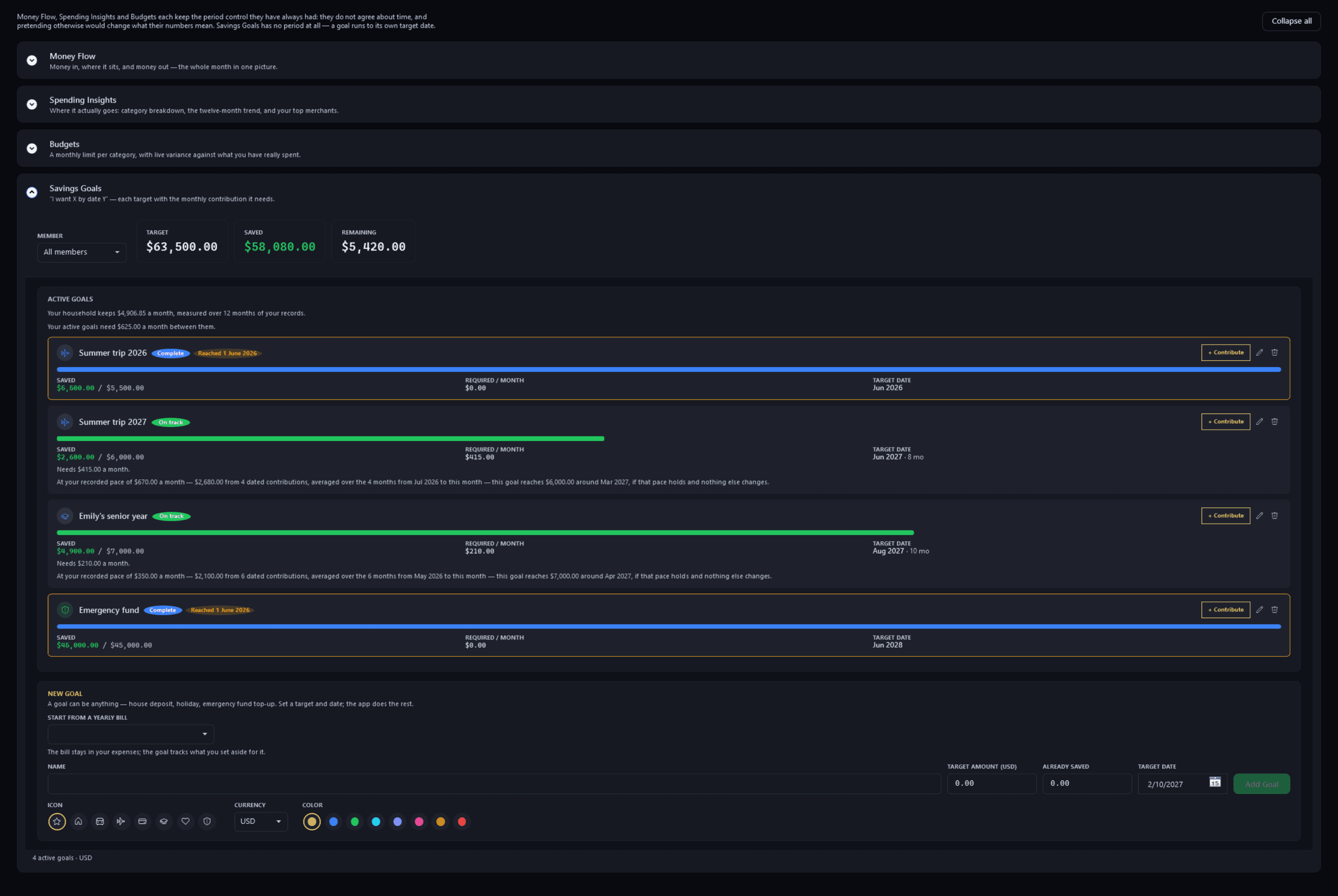Select the pink color swatch
This screenshot has width=1338, height=896.
[x=419, y=821]
